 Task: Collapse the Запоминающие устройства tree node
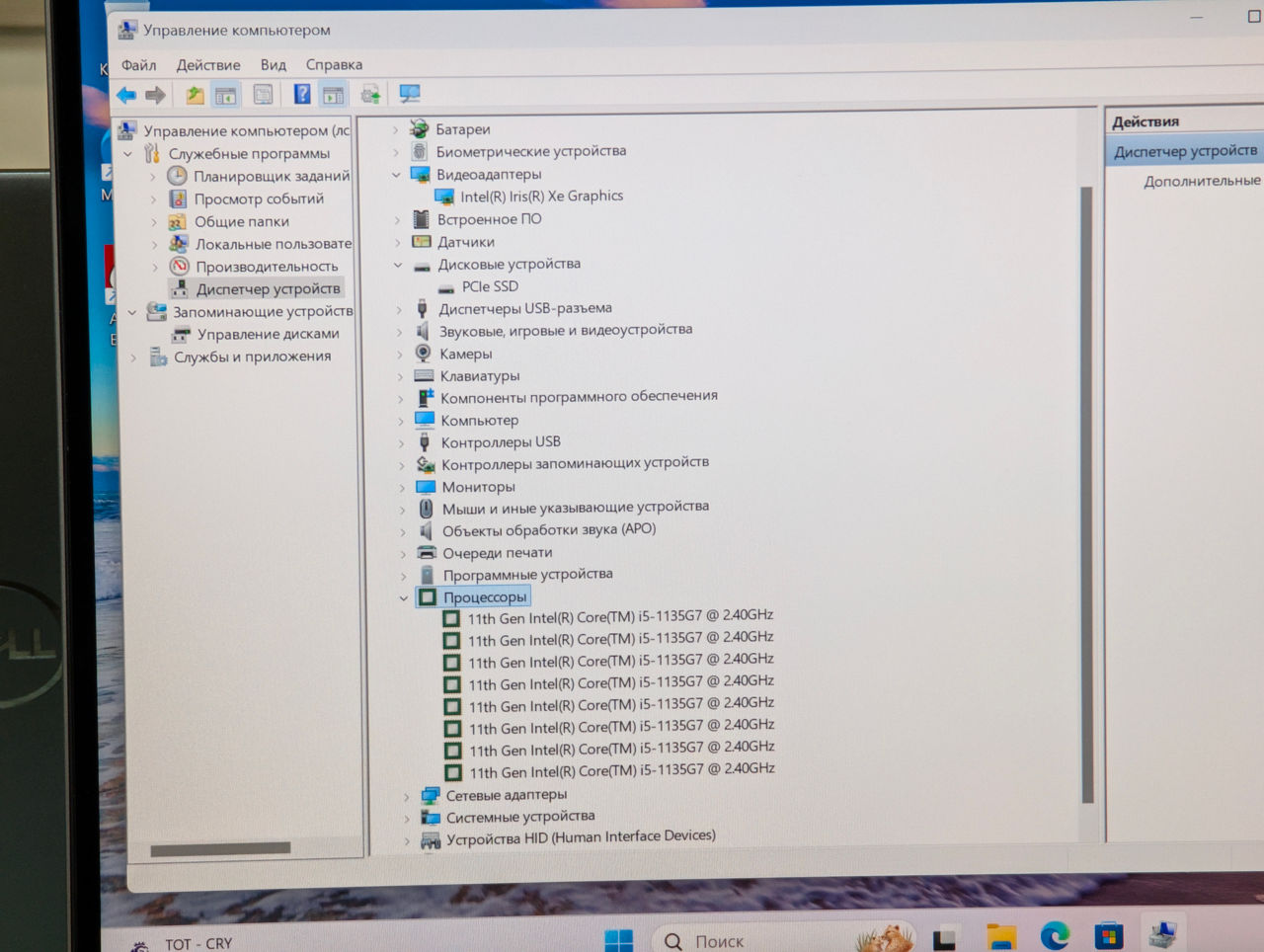(x=131, y=312)
